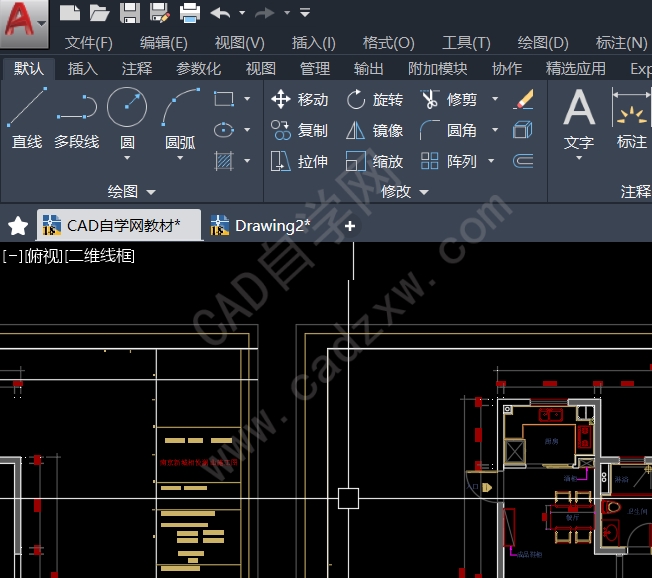Select the rectangle drawing tool

point(224,99)
